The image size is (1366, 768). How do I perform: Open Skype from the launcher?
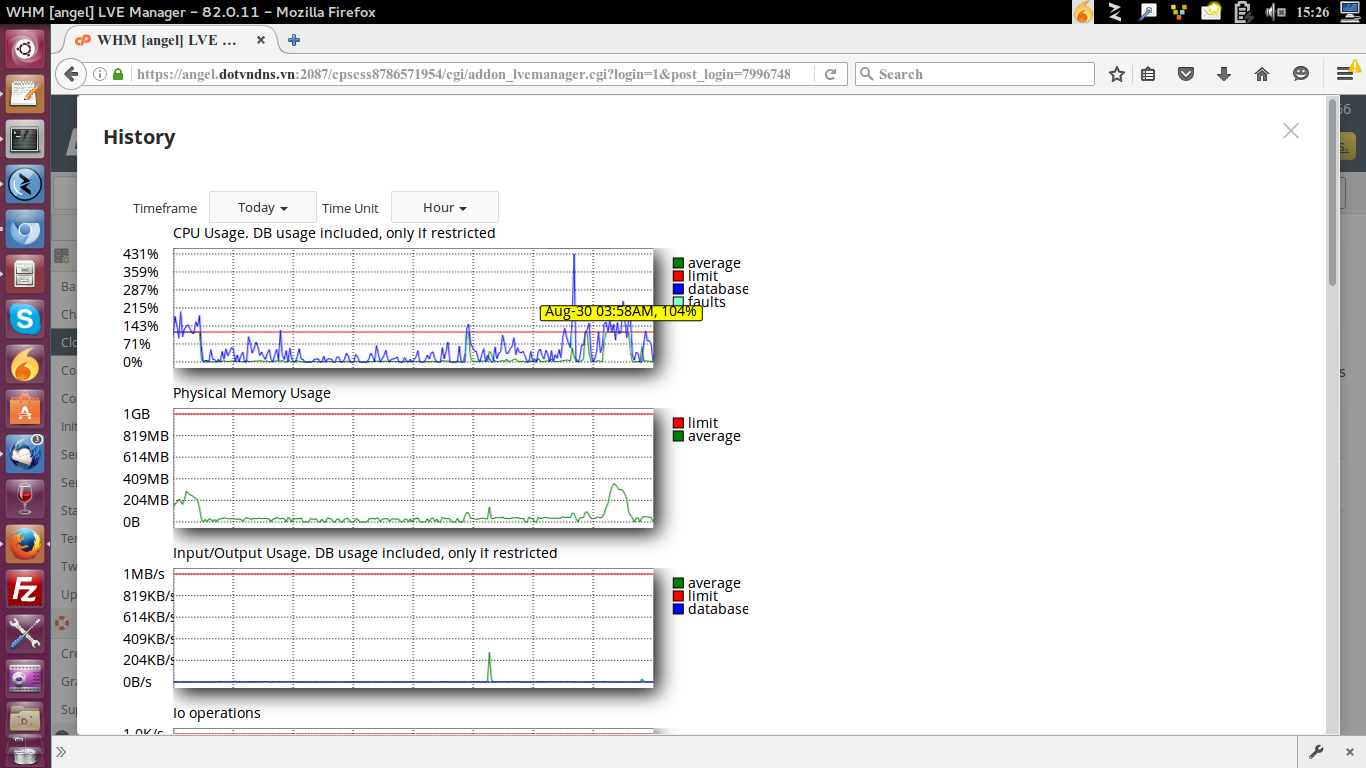click(x=25, y=320)
